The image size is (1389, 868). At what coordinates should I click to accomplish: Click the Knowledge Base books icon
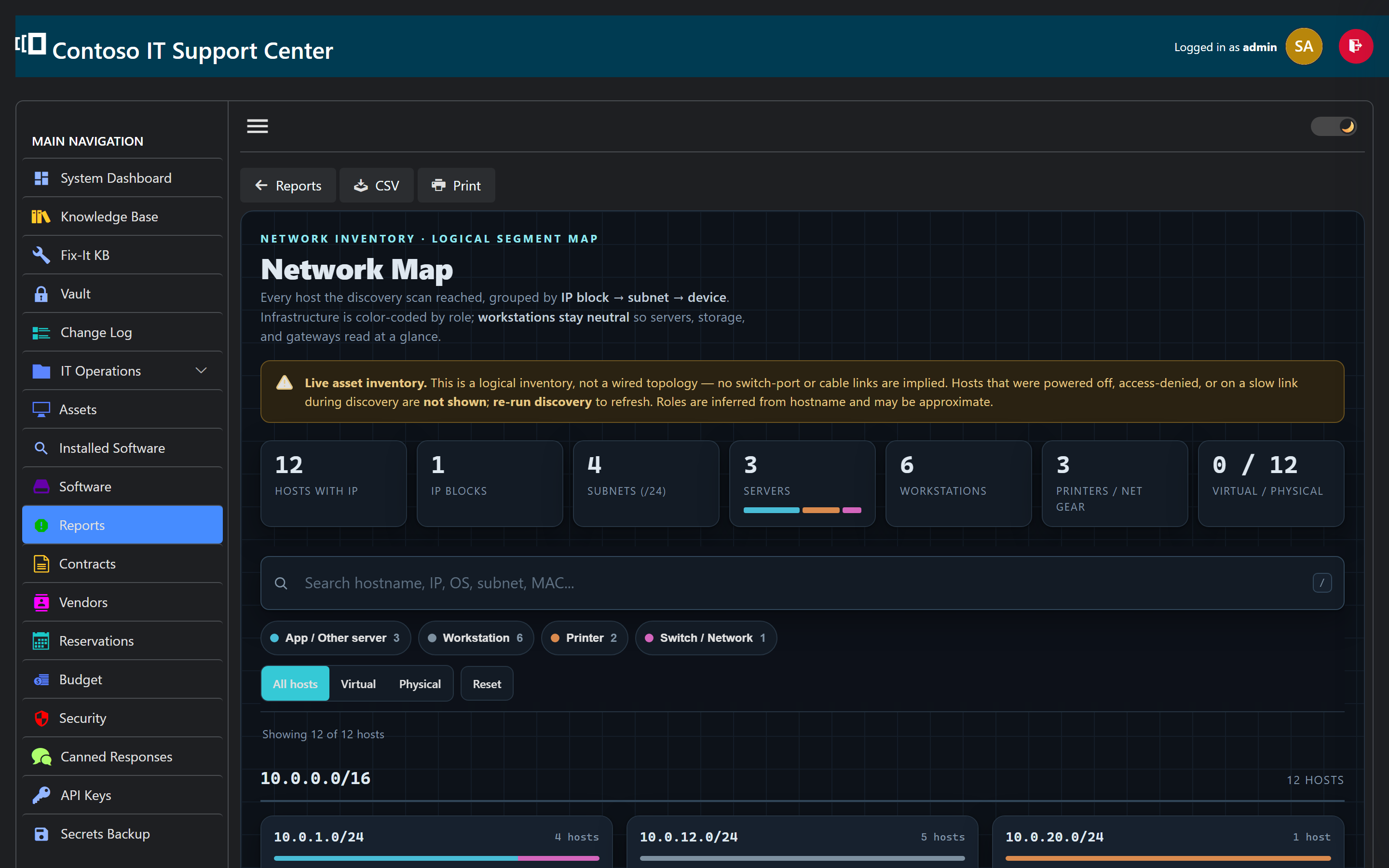point(41,217)
